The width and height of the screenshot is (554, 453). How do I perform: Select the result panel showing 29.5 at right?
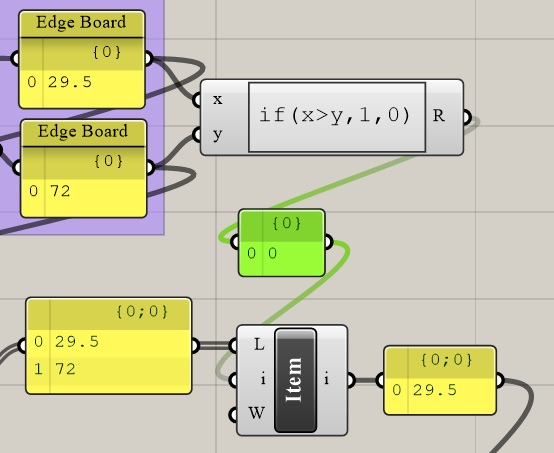440,380
